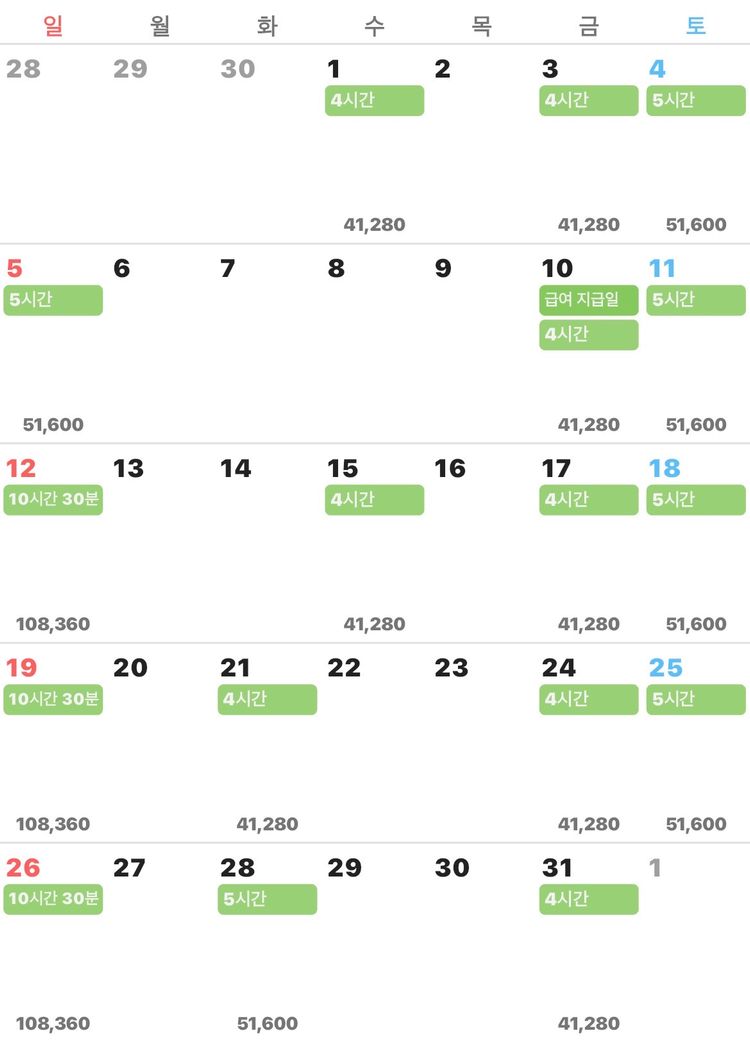Select date 22 in the calendar
Viewport: 750px width, 1040px height.
coord(344,668)
